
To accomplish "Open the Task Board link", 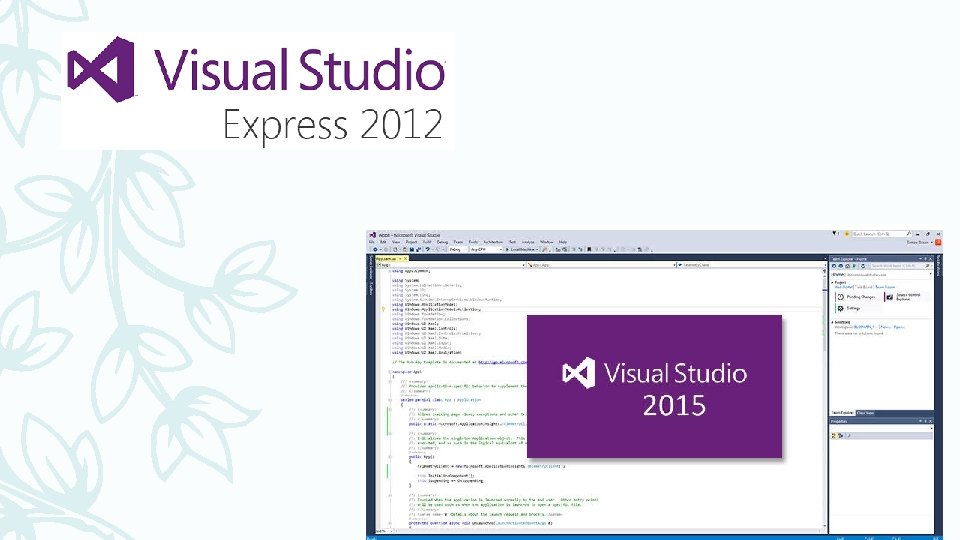I will [864, 287].
